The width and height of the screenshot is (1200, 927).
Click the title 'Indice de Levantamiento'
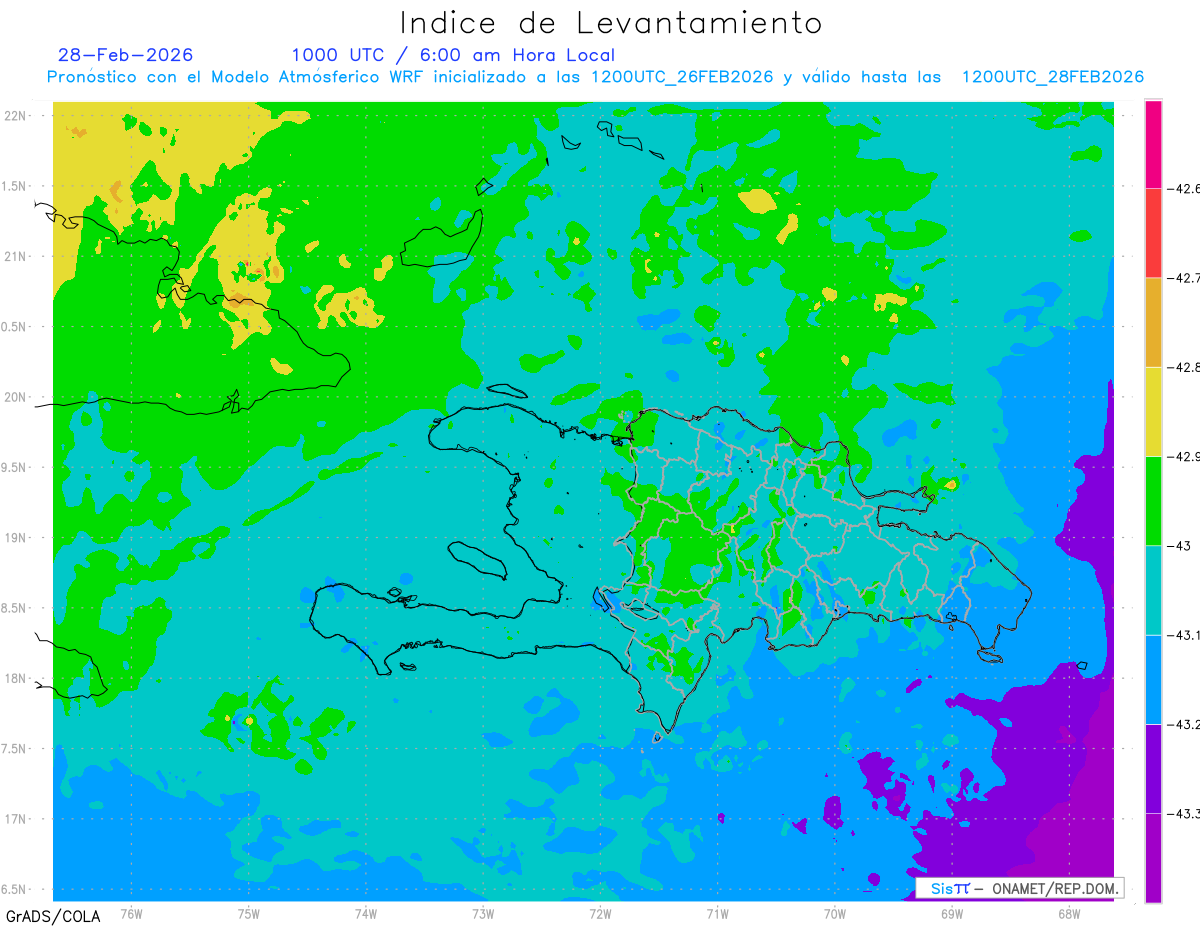coord(611,23)
